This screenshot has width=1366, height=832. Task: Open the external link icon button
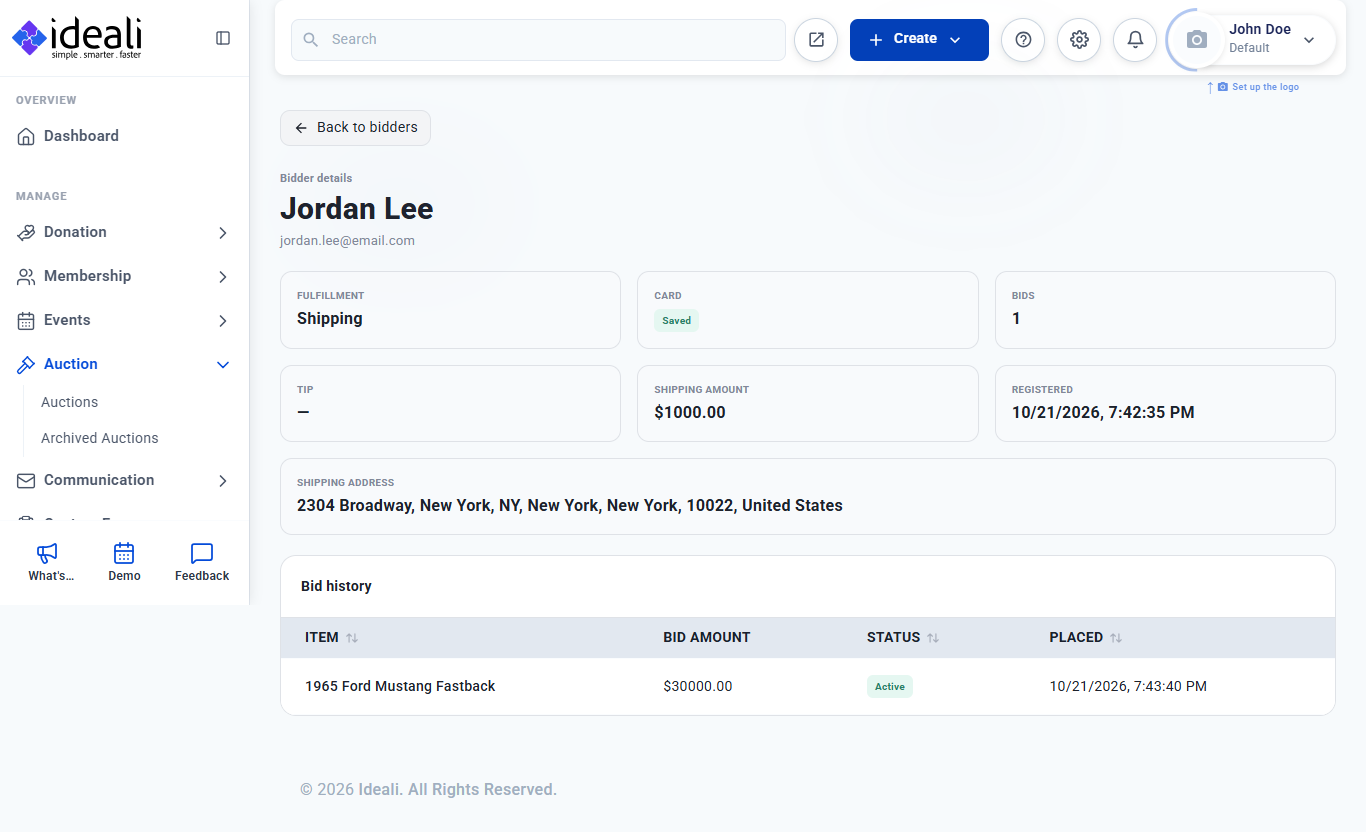[x=816, y=40]
